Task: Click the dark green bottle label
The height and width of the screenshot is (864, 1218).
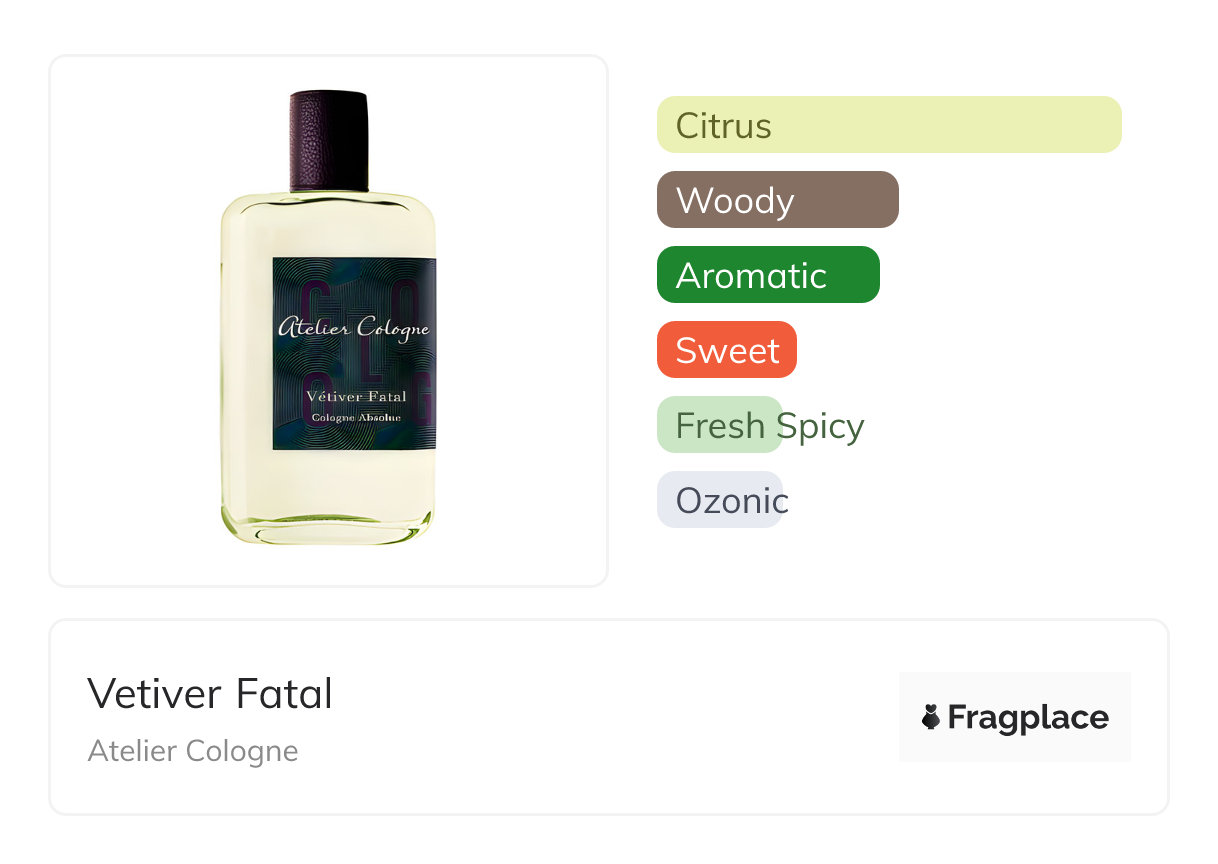Action: (354, 354)
